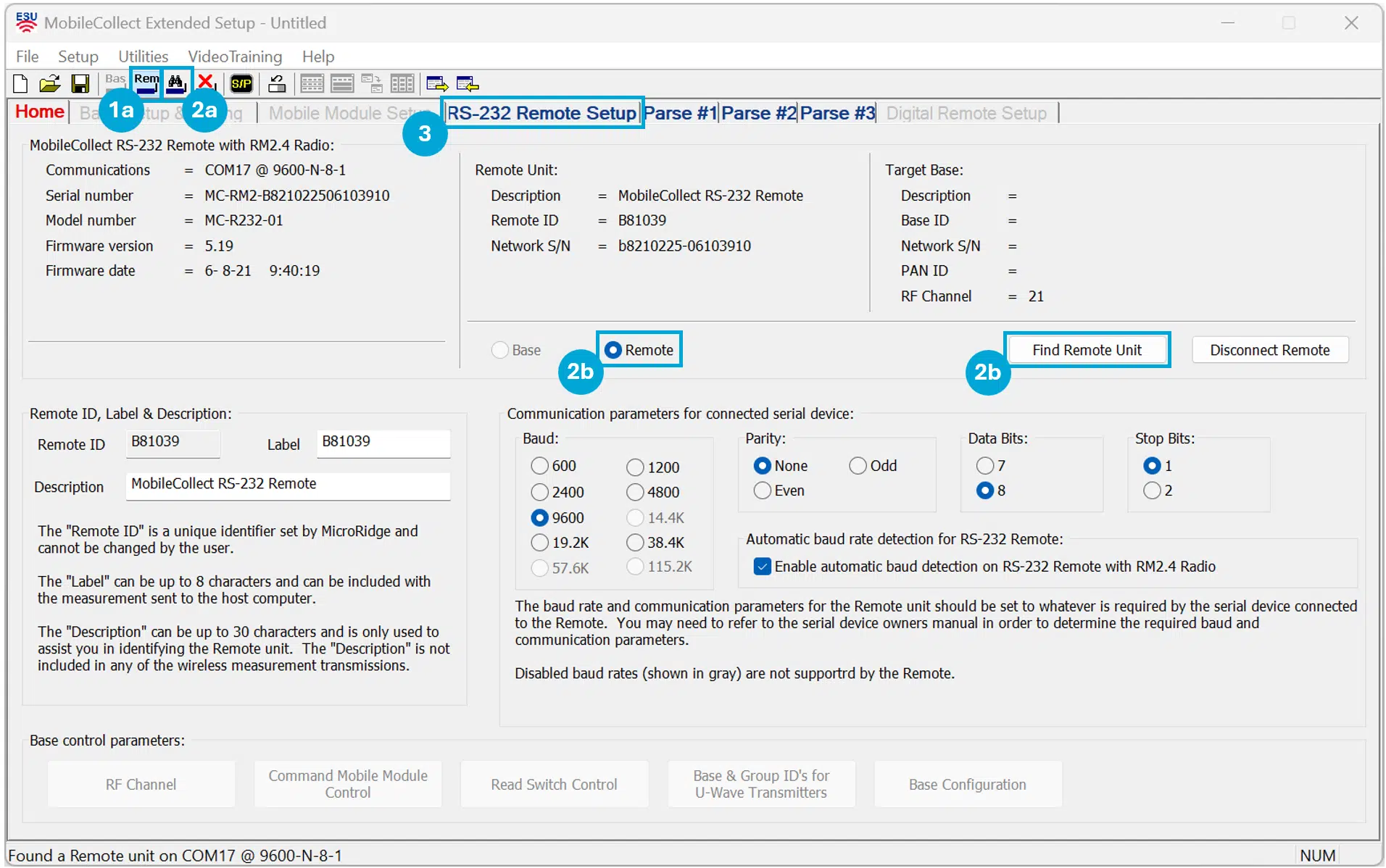Open the Utilities menu

pyautogui.click(x=143, y=57)
